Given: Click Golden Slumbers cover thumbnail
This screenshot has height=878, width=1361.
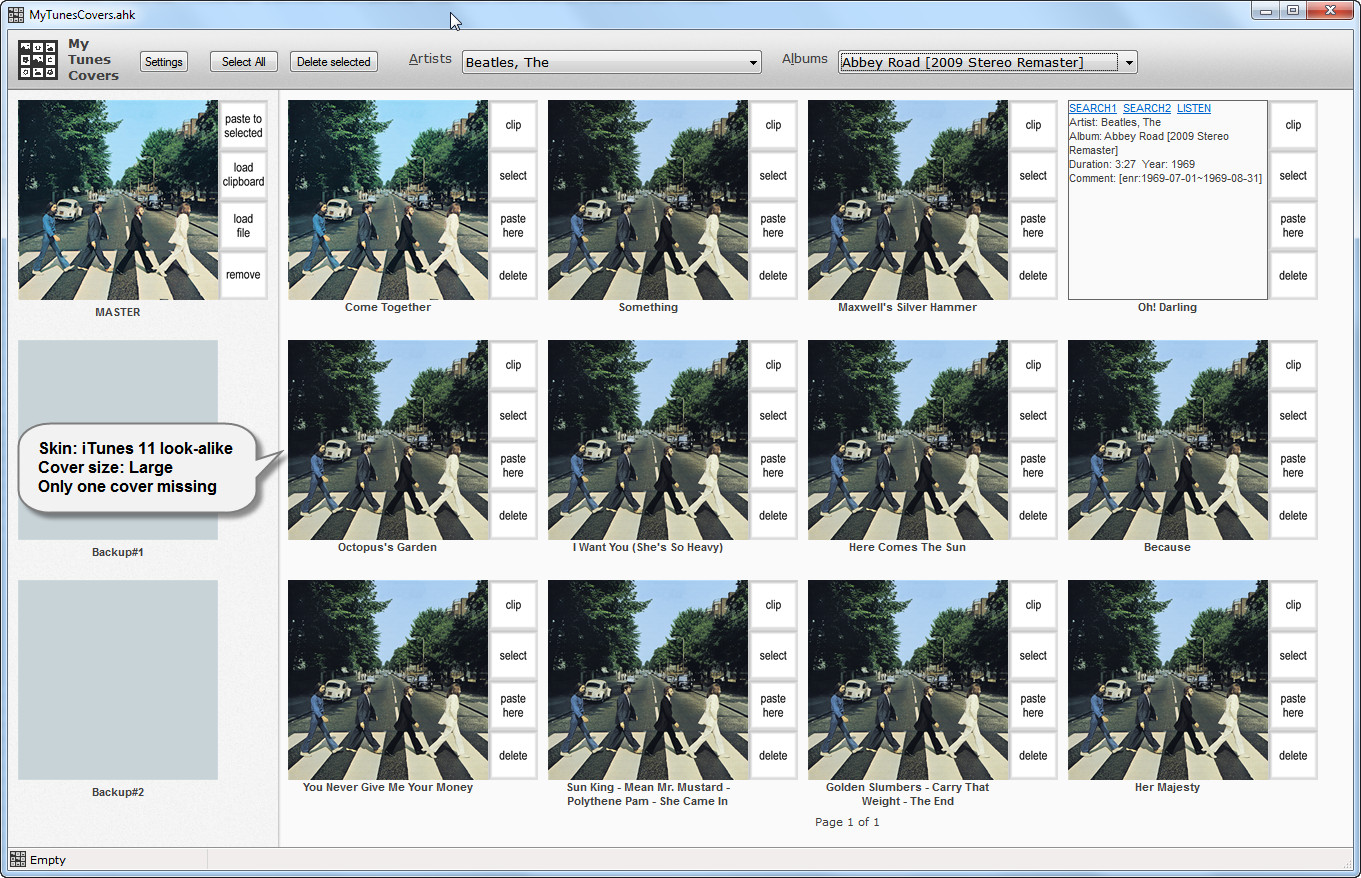Looking at the screenshot, I should (908, 680).
